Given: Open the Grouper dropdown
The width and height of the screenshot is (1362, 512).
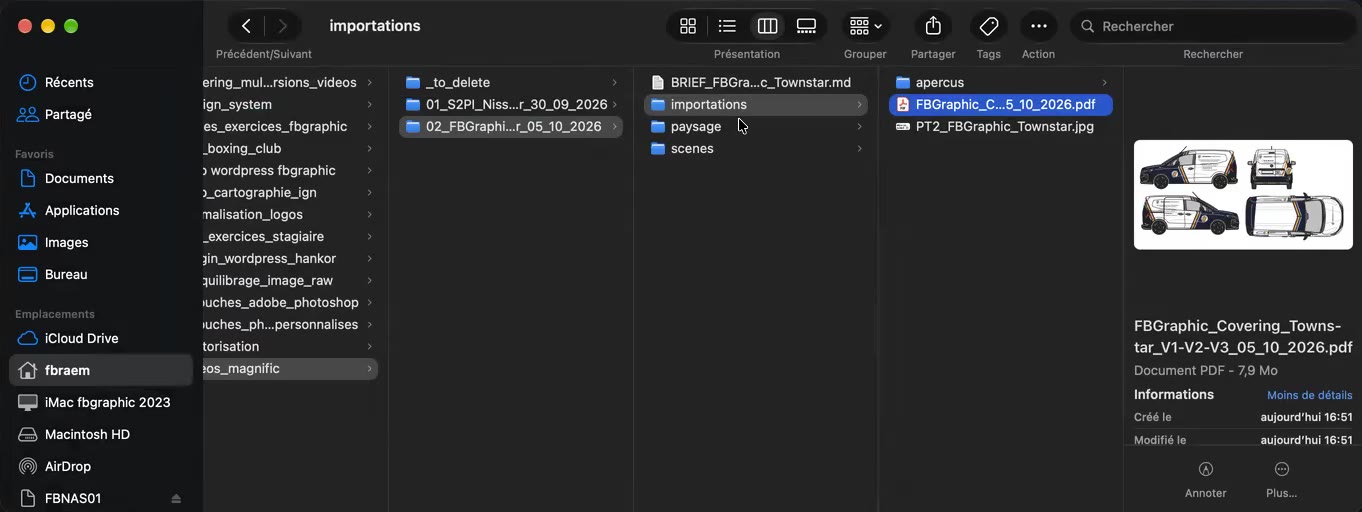Looking at the screenshot, I should 865,26.
